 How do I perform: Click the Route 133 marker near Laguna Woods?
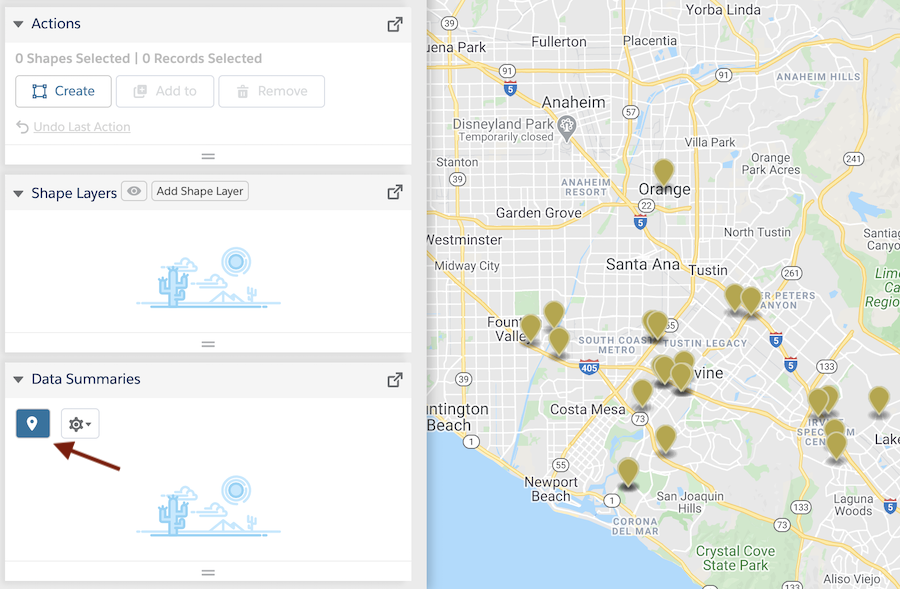pyautogui.click(x=801, y=507)
